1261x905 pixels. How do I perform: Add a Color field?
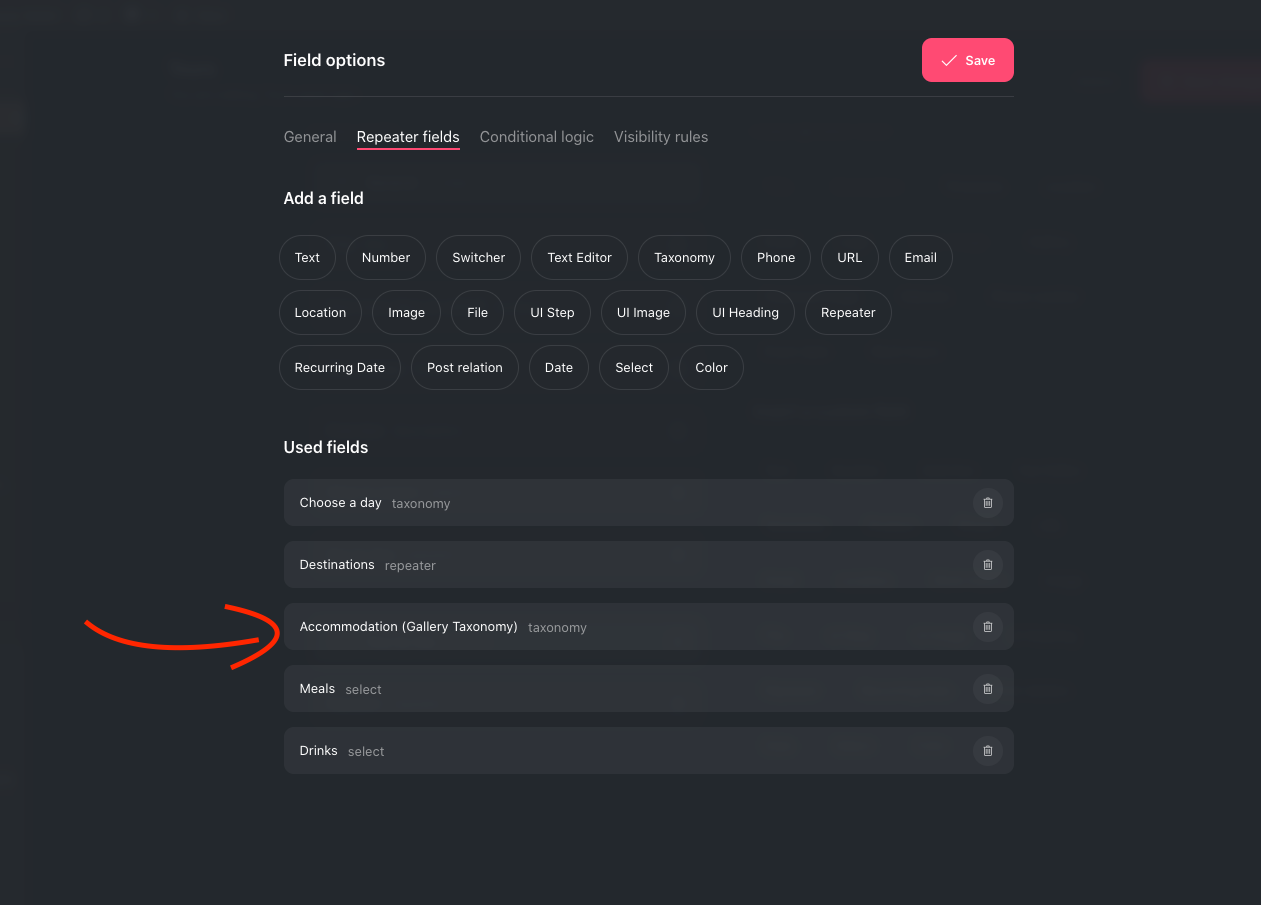(711, 367)
